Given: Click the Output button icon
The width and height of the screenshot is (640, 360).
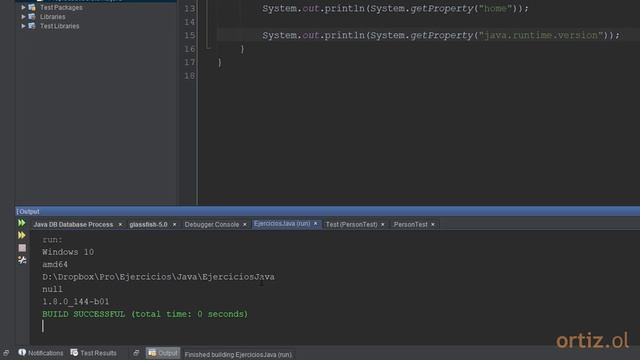Looking at the screenshot, I should (152, 353).
